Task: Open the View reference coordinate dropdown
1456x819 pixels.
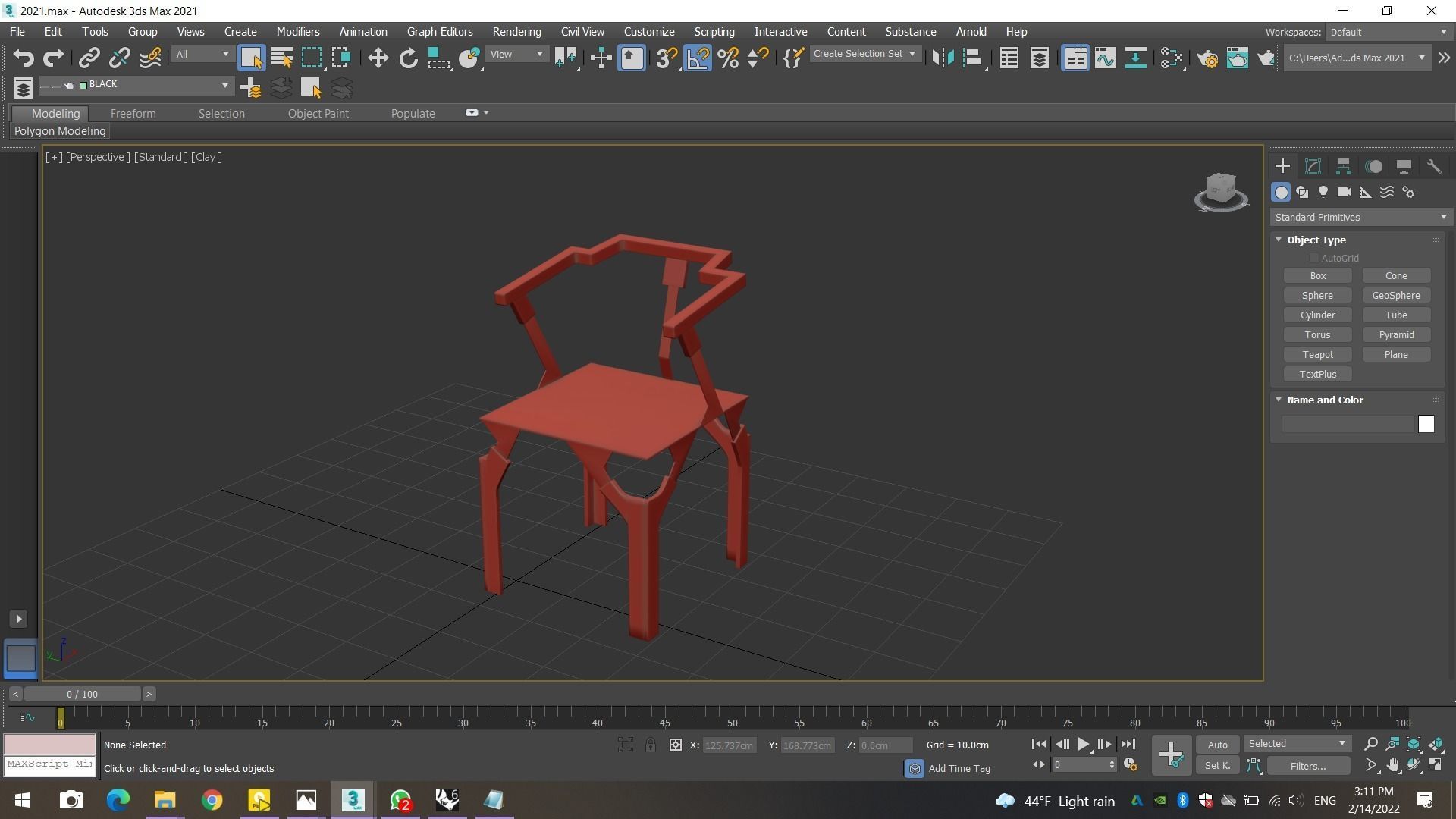Action: tap(516, 55)
